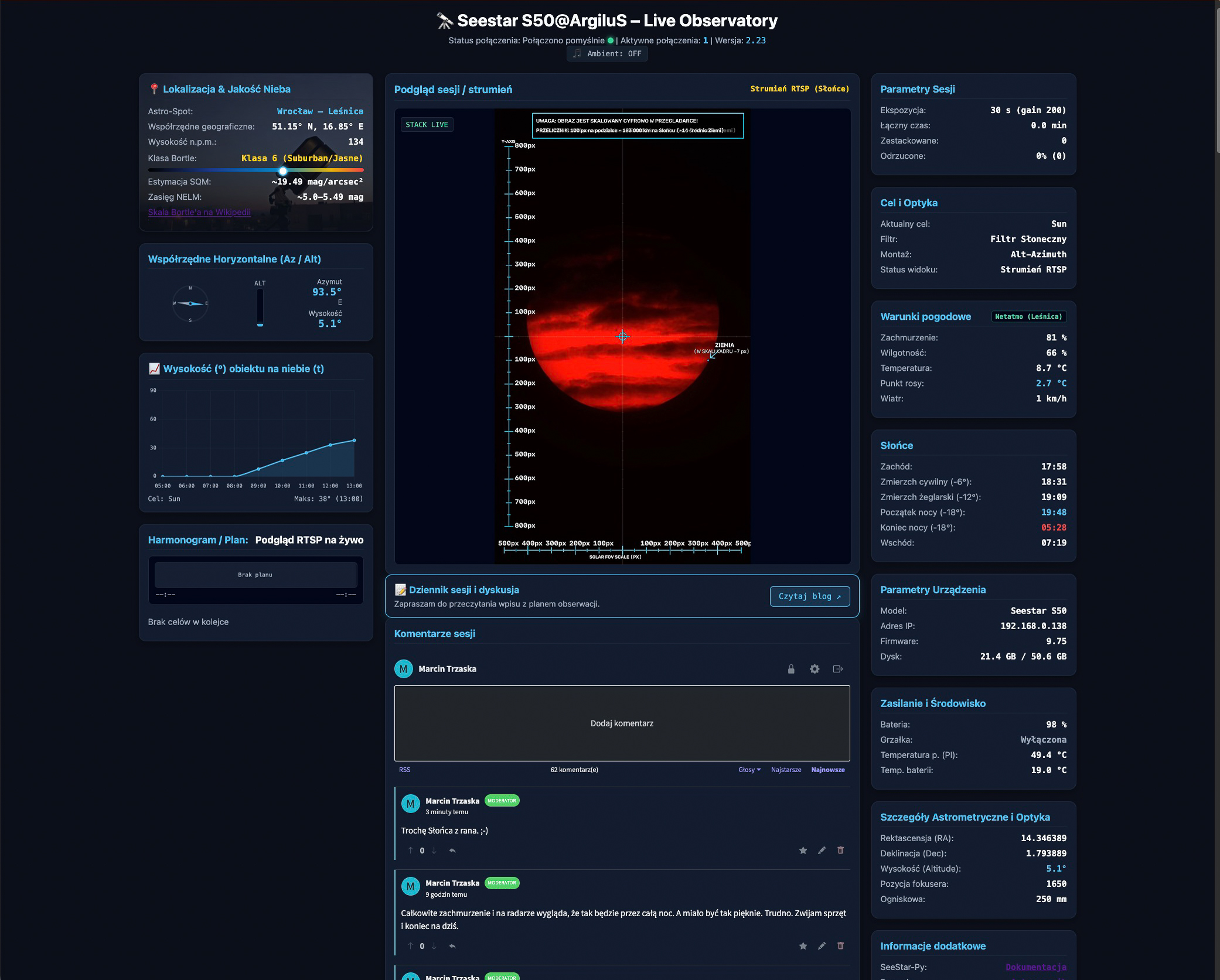Click the Bortle class slider handle
This screenshot has width=1220, height=980.
click(283, 171)
